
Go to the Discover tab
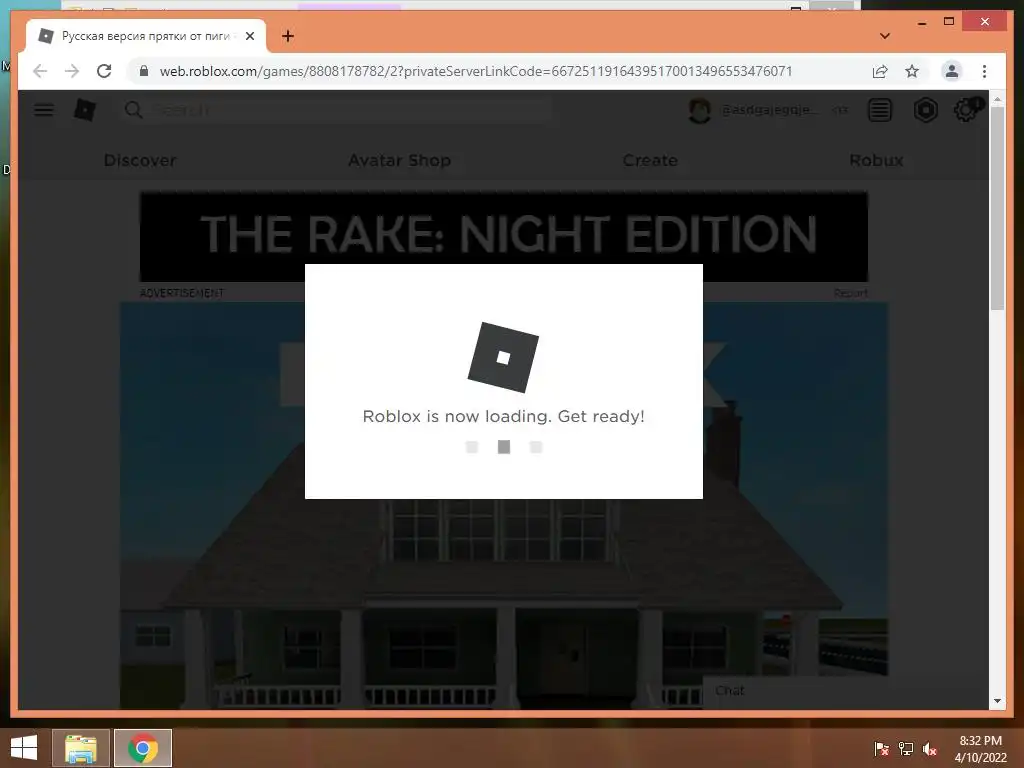(140, 160)
